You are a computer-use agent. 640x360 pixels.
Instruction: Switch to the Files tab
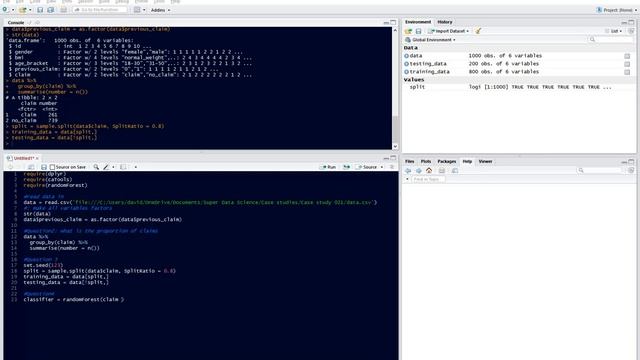[x=409, y=162]
